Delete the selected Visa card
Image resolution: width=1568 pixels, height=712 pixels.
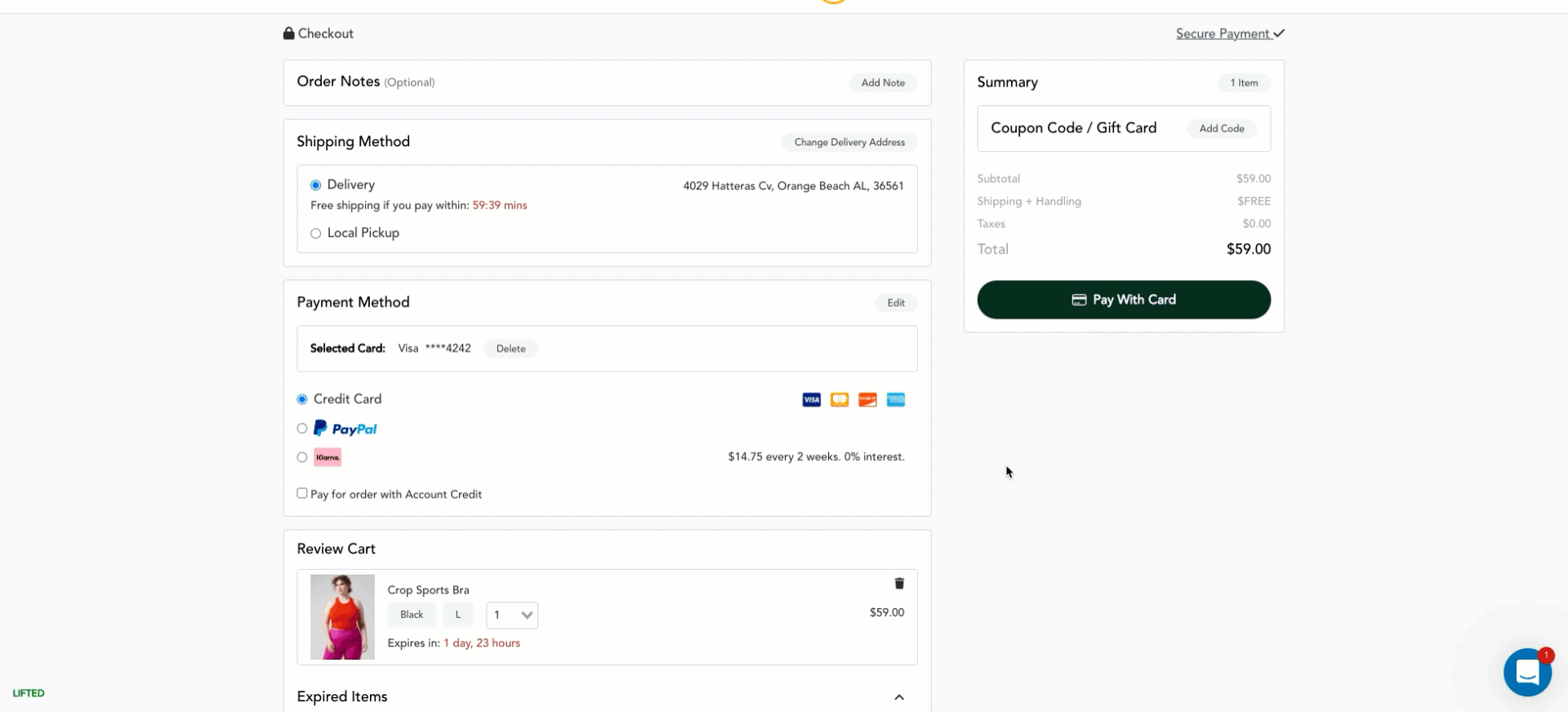[x=510, y=349]
